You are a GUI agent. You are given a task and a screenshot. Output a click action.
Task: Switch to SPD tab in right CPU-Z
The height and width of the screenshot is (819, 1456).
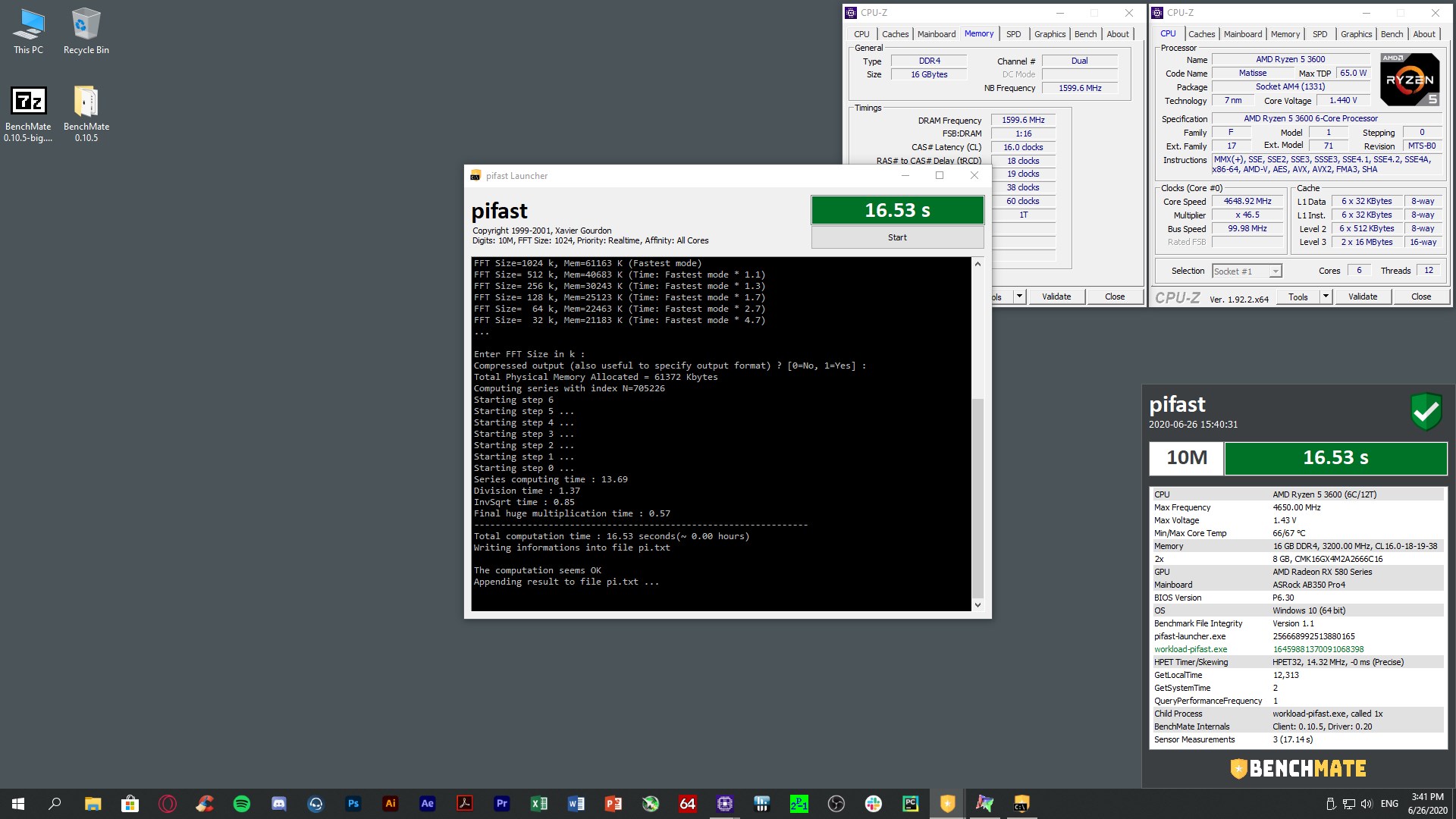click(x=1320, y=34)
